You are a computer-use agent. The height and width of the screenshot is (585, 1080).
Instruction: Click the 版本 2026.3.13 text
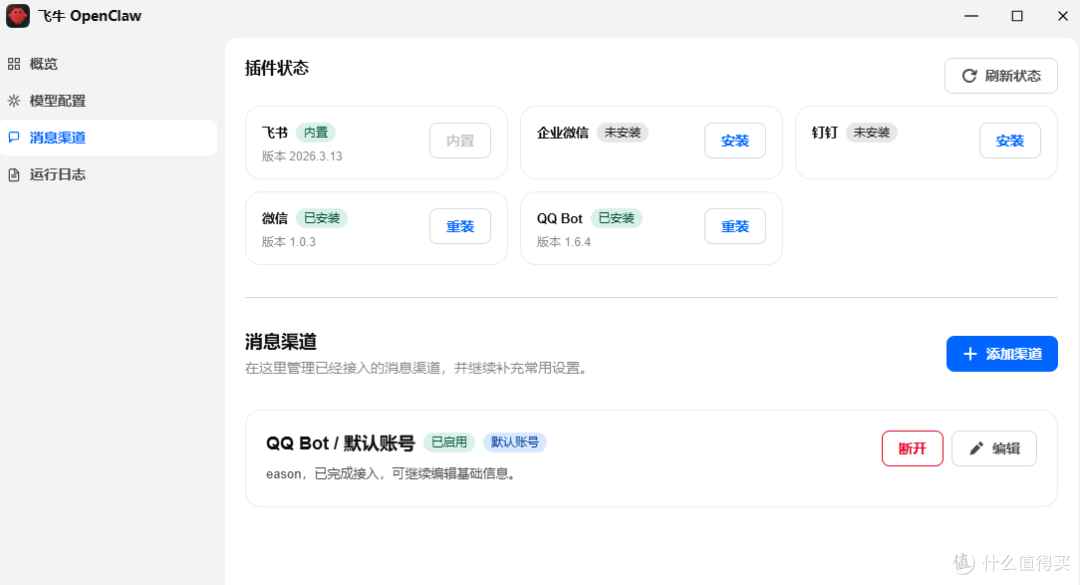pyautogui.click(x=302, y=156)
